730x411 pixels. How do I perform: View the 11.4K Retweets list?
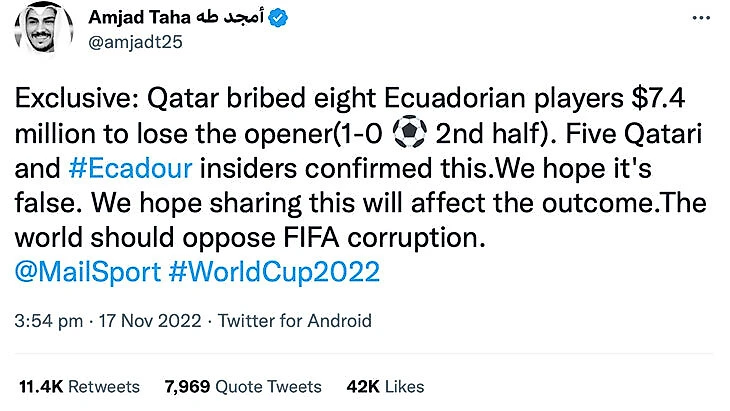click(x=80, y=386)
